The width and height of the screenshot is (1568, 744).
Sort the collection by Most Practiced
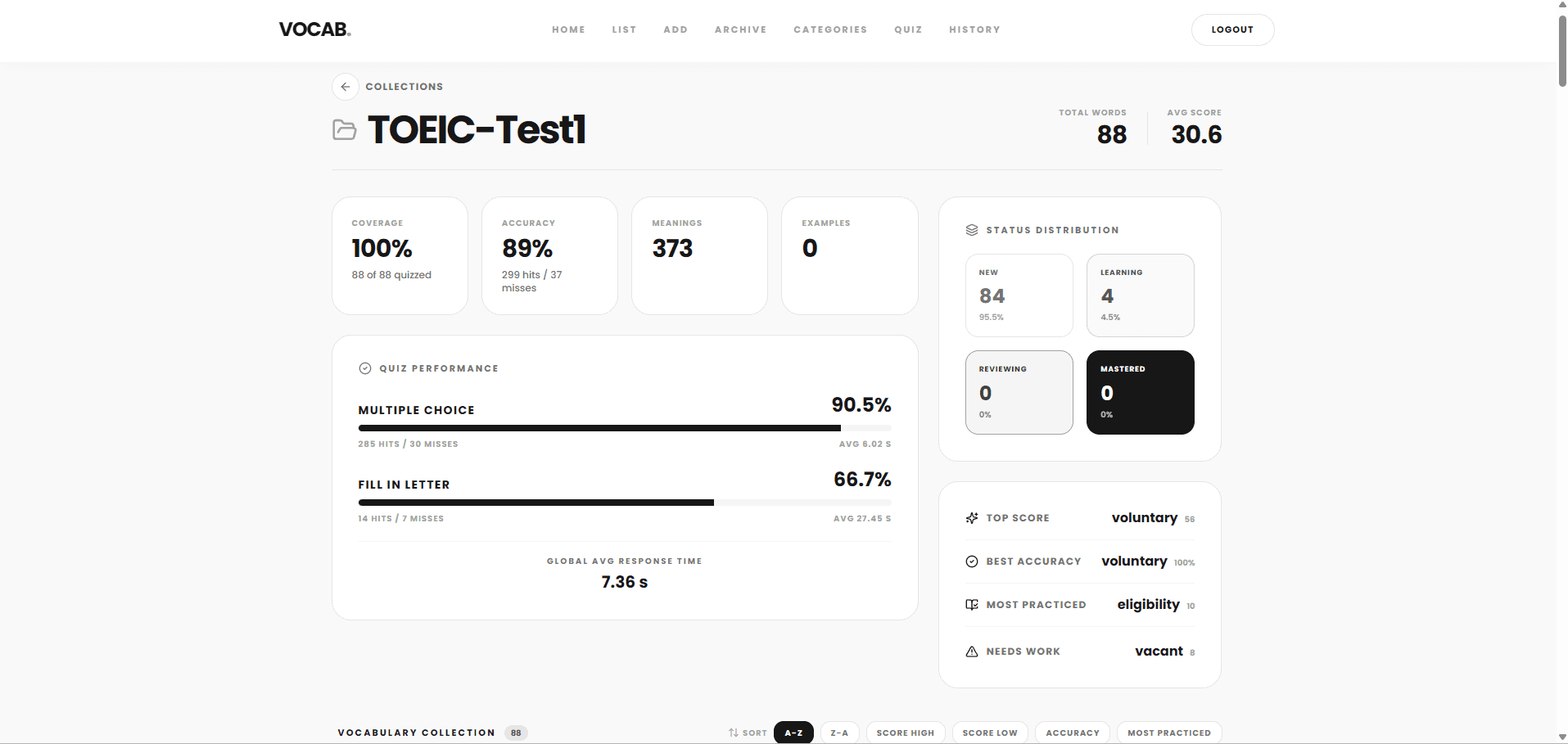(1168, 733)
